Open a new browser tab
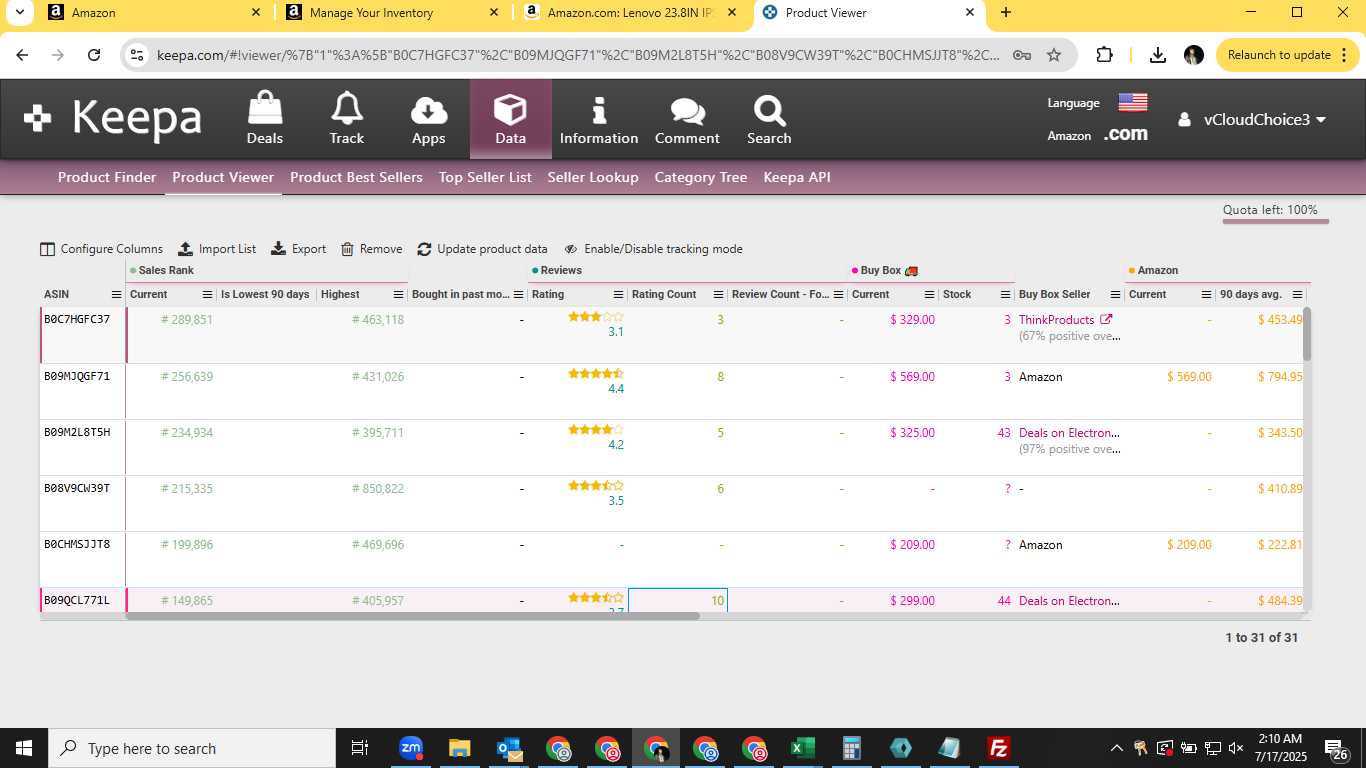 [x=1006, y=13]
